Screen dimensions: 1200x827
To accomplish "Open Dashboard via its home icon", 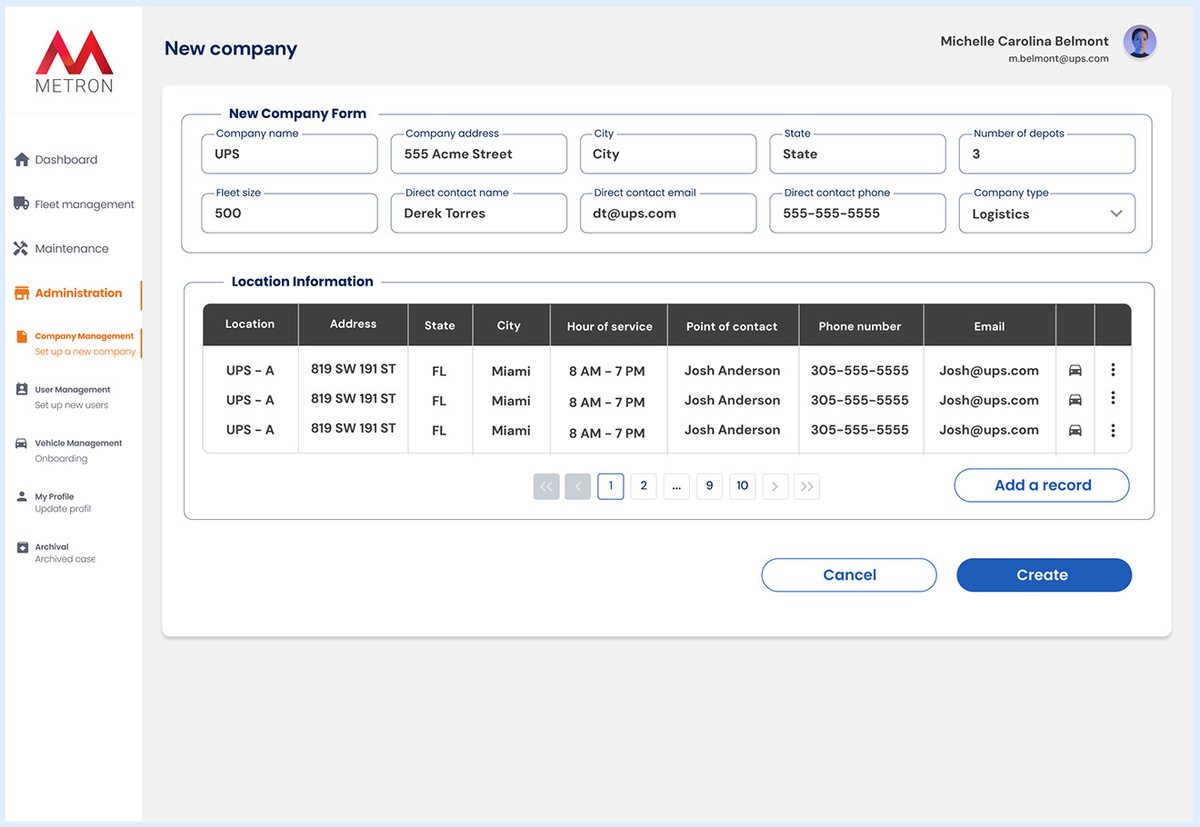I will tap(21, 160).
